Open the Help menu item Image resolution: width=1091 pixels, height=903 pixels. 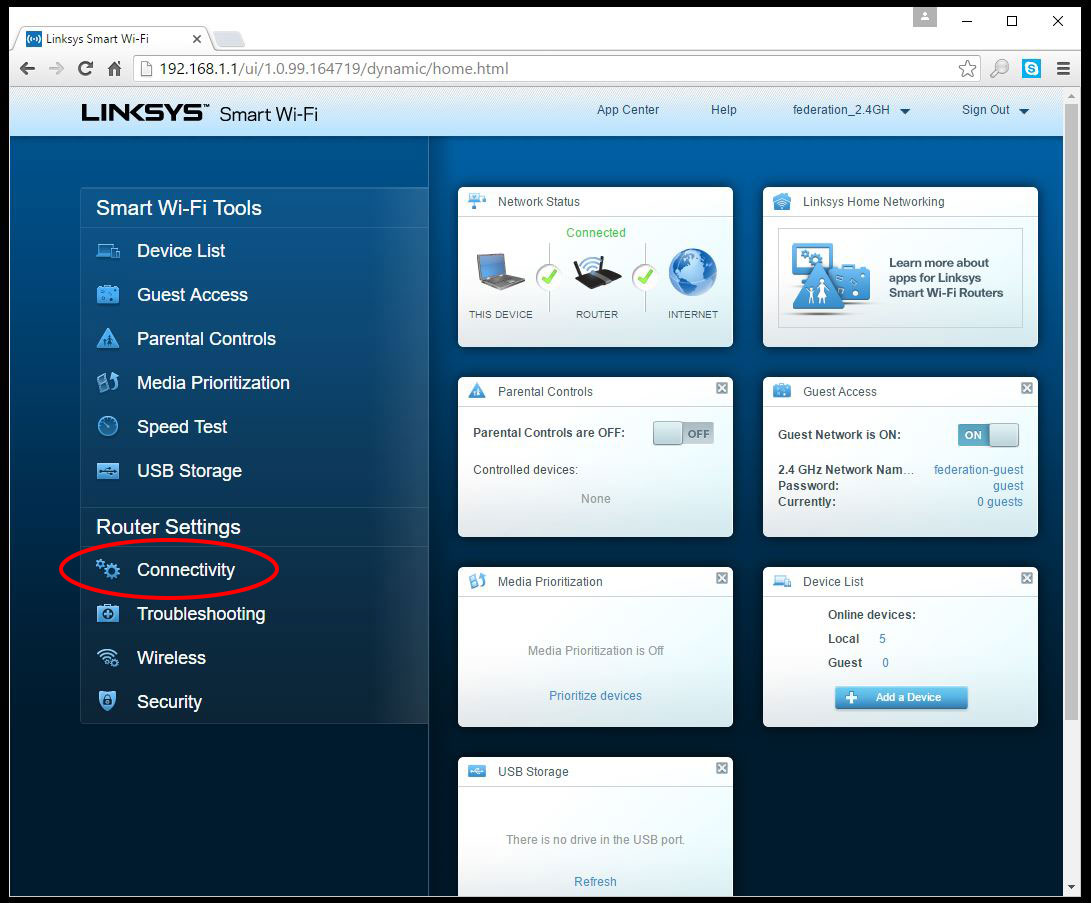[x=724, y=110]
